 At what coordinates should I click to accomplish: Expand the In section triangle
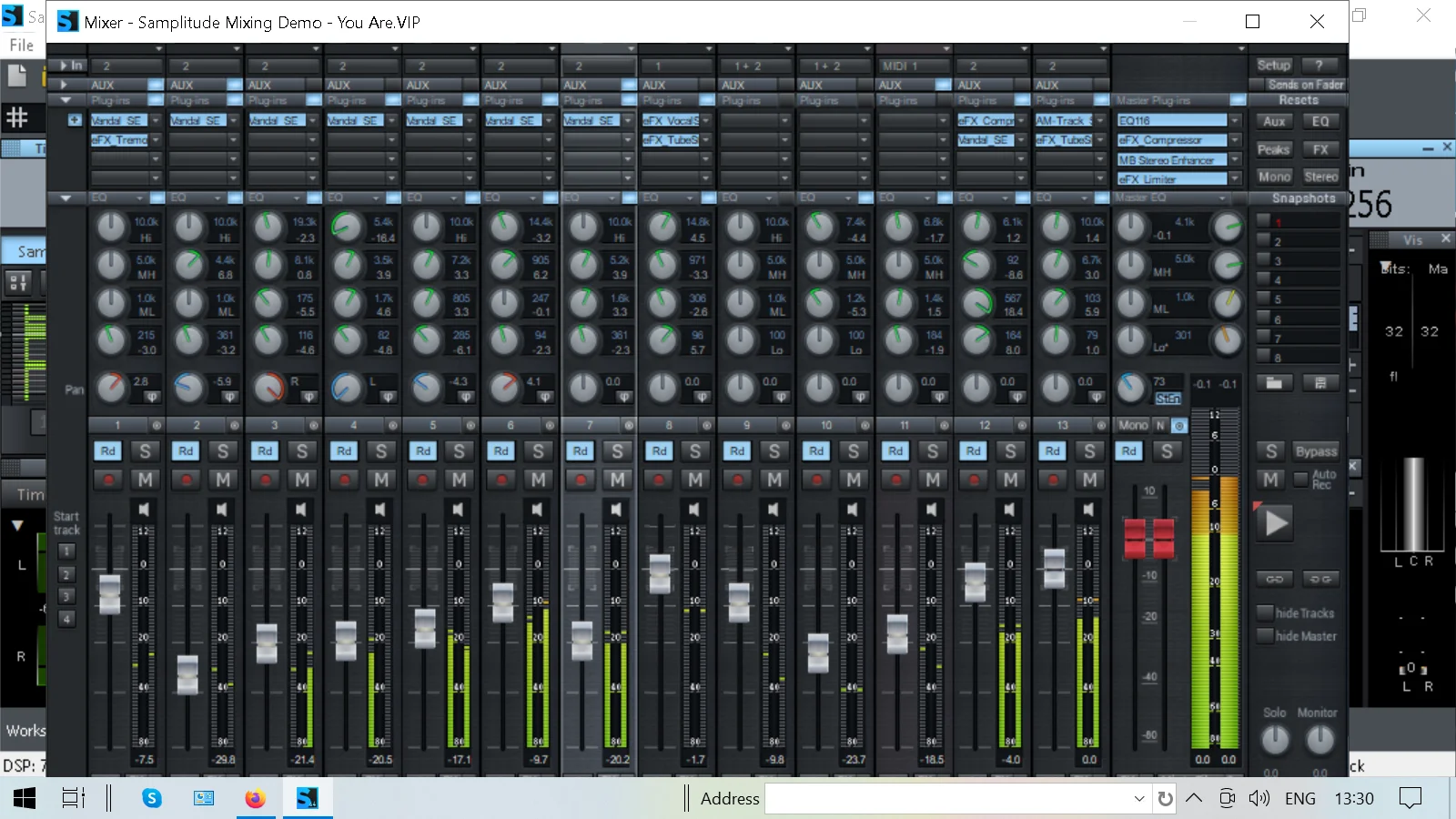click(x=64, y=66)
